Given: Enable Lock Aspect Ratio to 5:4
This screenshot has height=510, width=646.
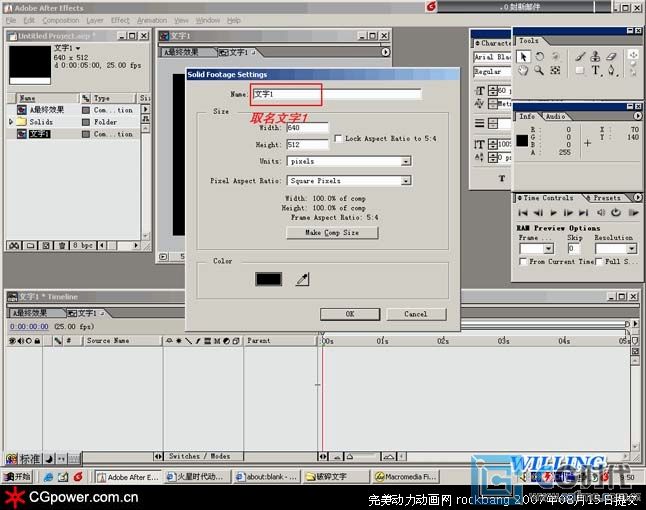Looking at the screenshot, I should pos(338,138).
